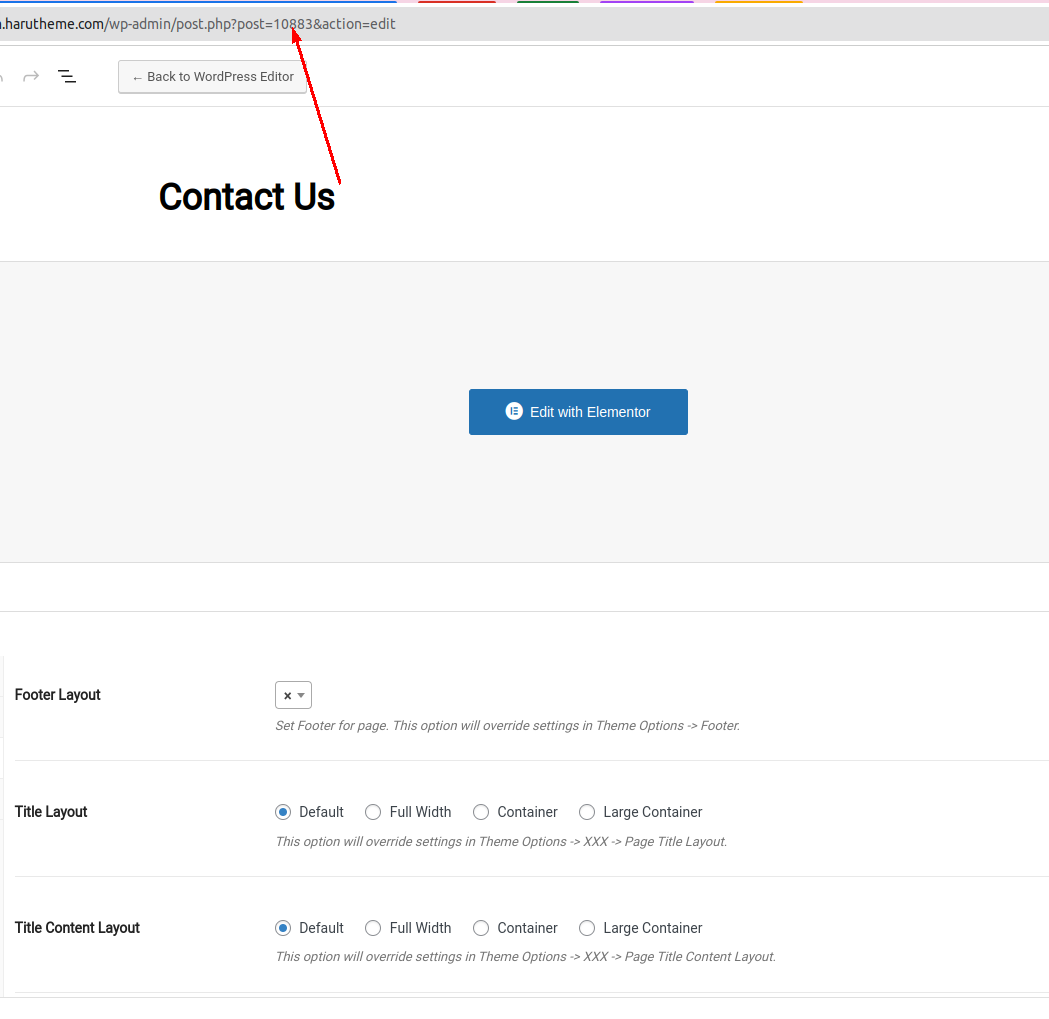
Task: Select Full Width for Title Content Layout
Action: 373,928
